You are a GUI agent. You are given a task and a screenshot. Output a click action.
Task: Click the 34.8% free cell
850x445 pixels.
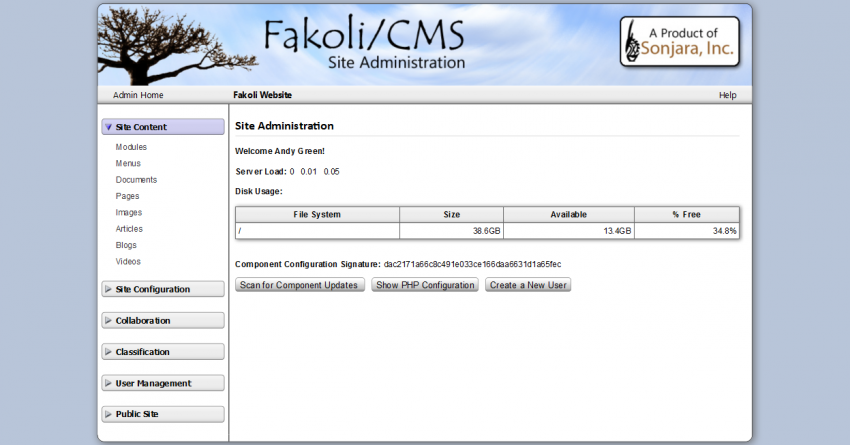[687, 231]
